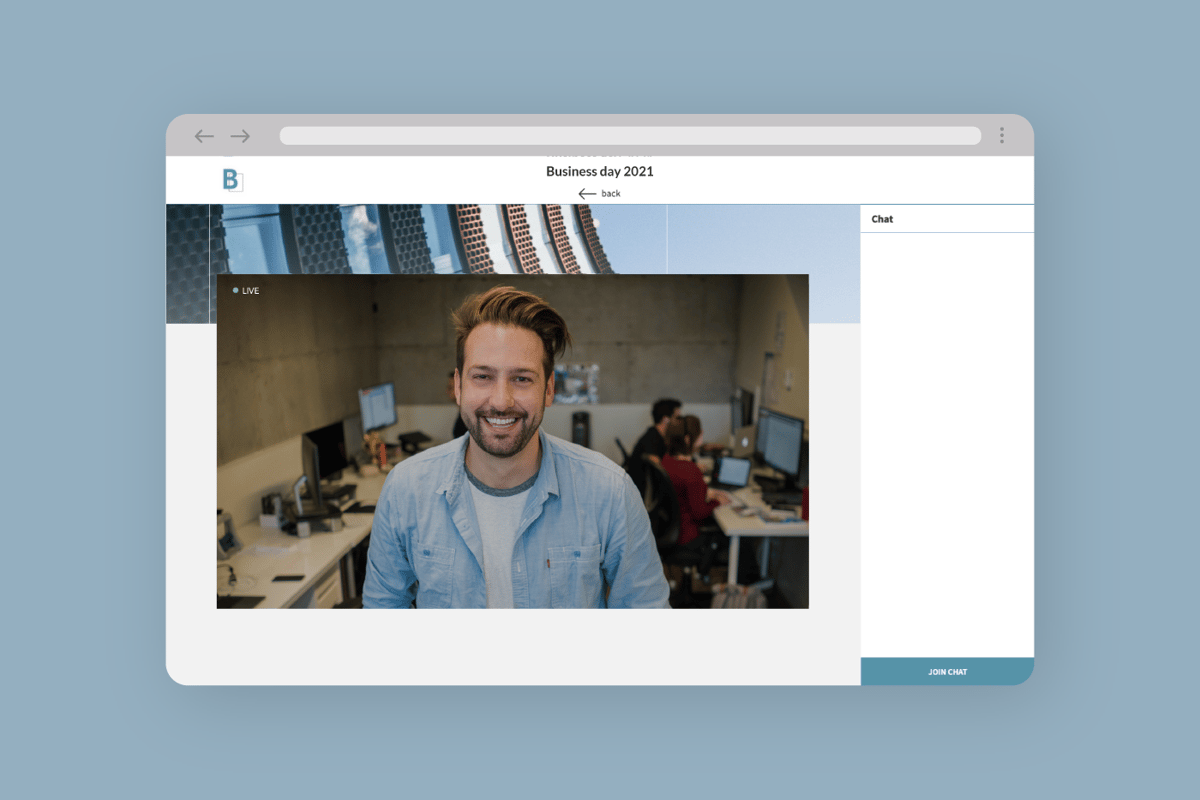Select the Chat panel header
The height and width of the screenshot is (800, 1200).
947,219
